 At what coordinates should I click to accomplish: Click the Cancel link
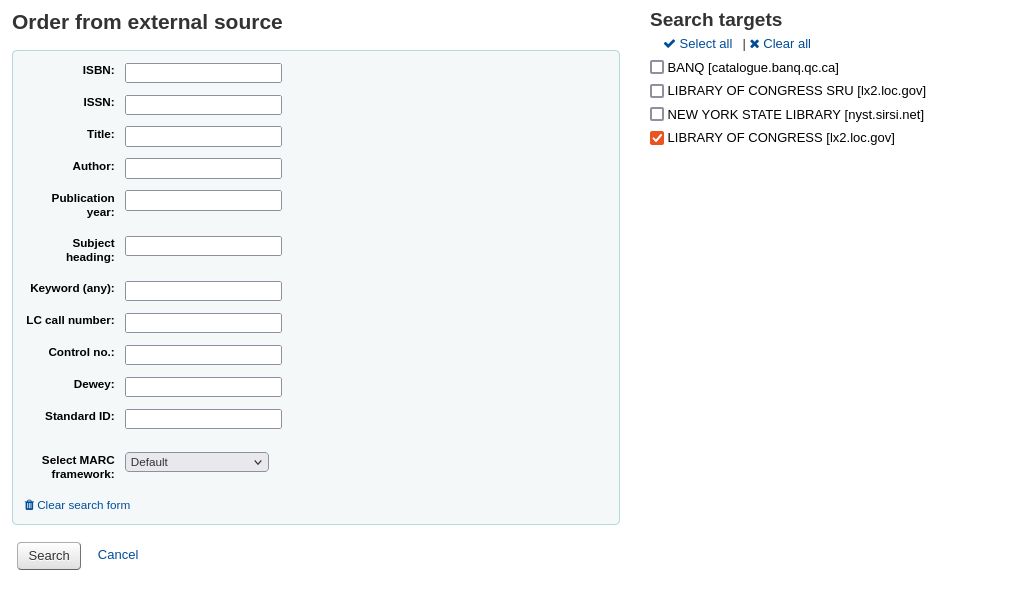(x=117, y=554)
